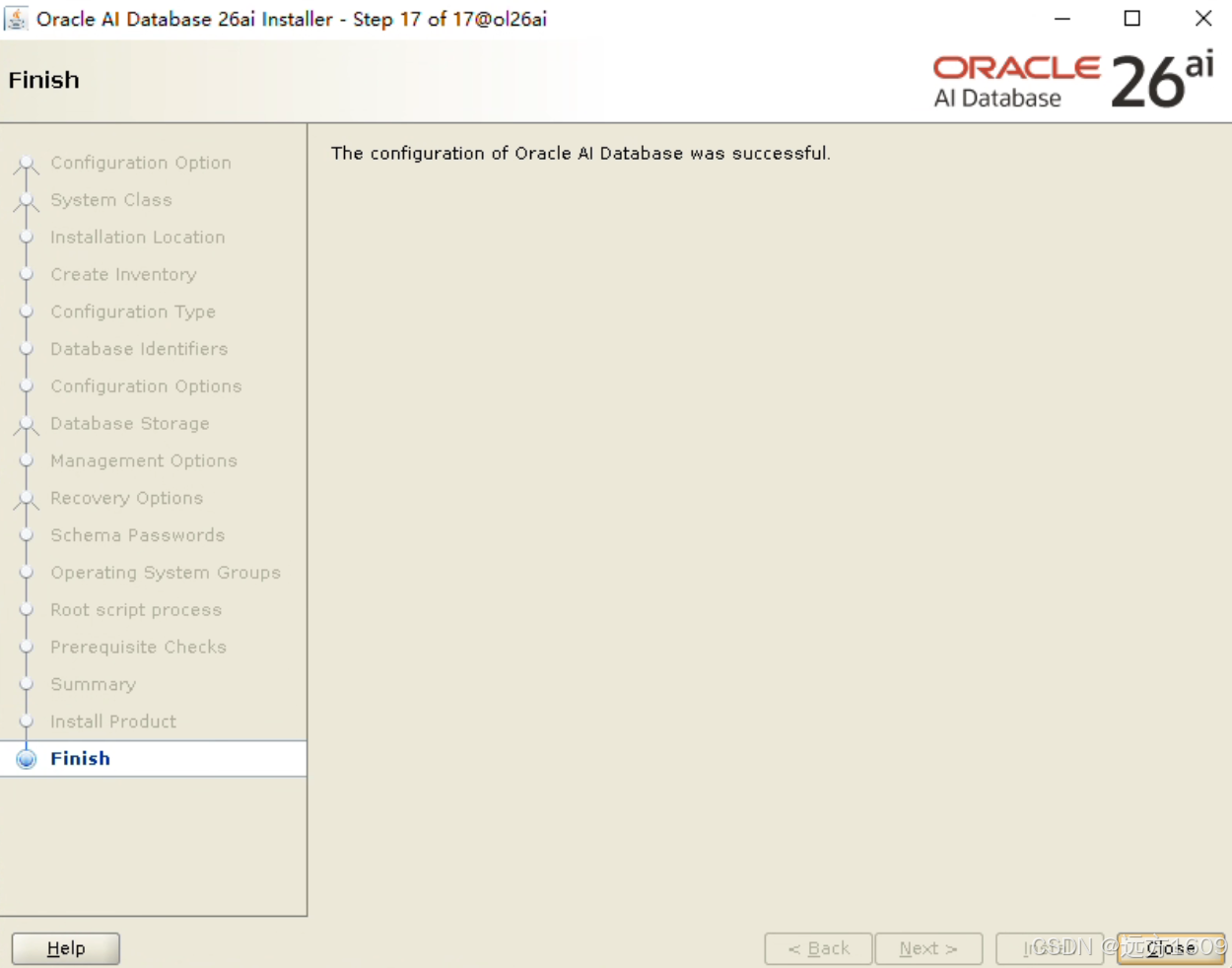Click the Help button

click(x=66, y=948)
